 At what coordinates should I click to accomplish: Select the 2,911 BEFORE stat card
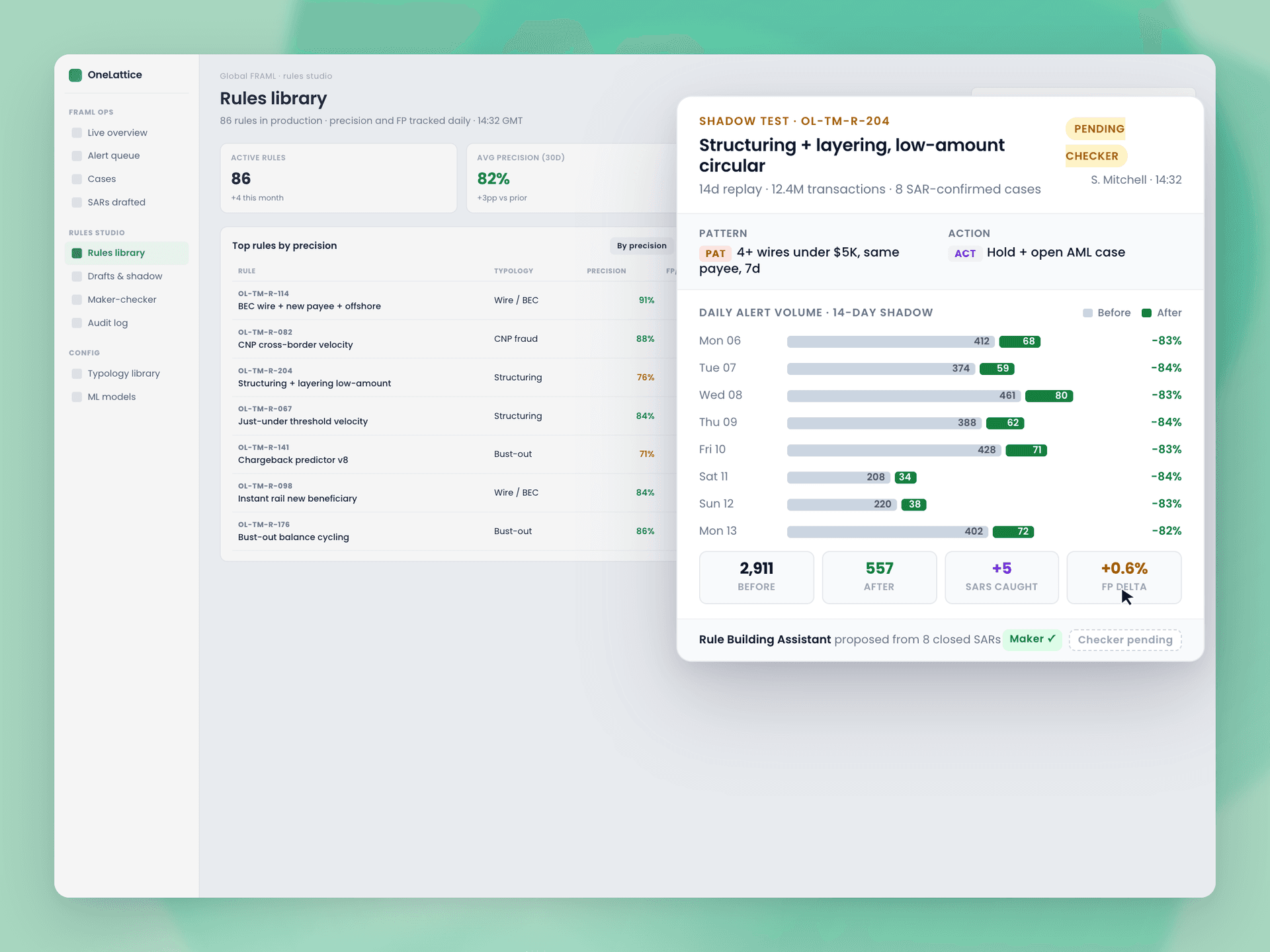coord(756,577)
